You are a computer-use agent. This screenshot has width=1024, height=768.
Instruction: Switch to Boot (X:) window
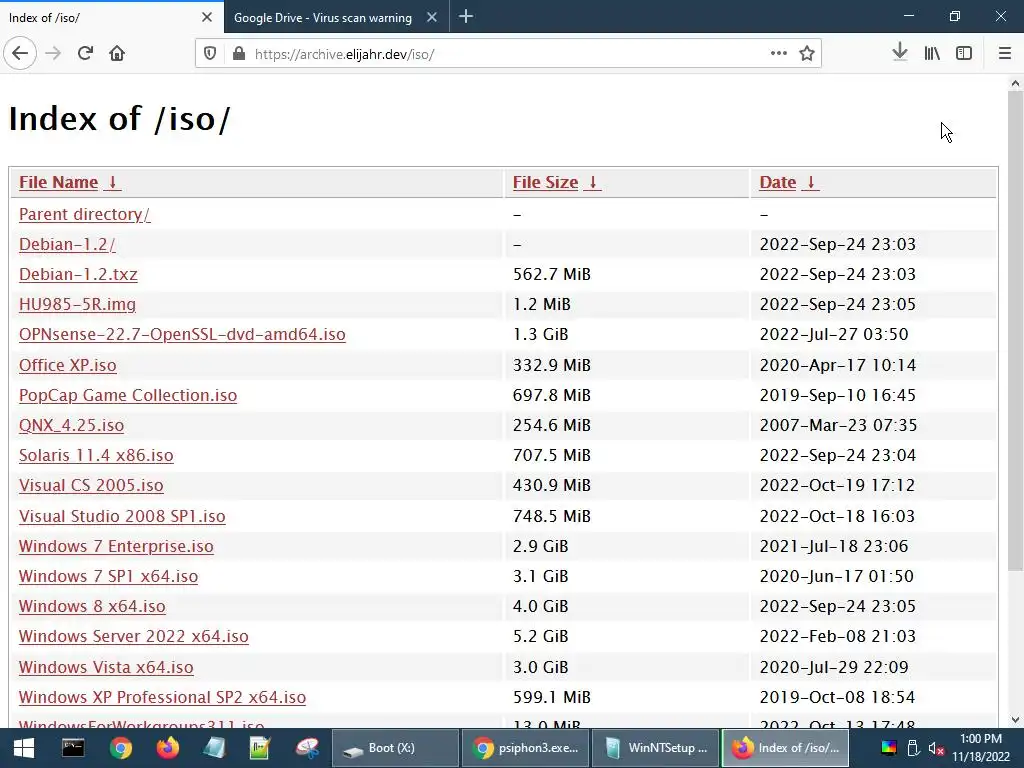coord(395,748)
